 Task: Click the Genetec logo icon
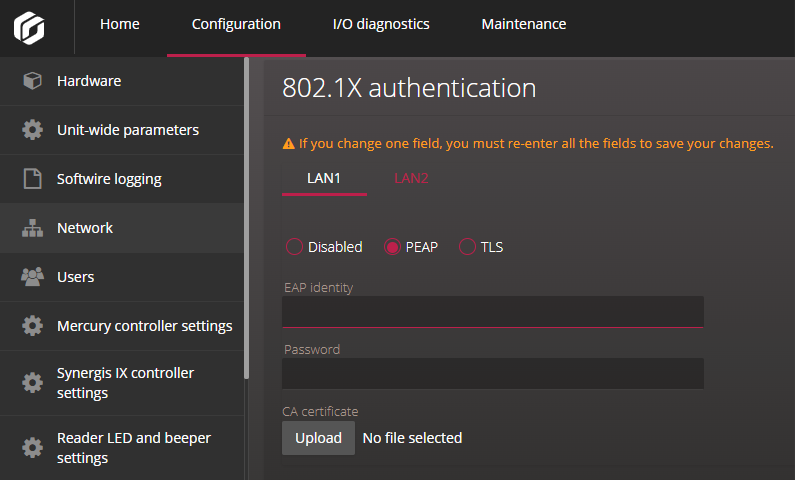tap(29, 27)
